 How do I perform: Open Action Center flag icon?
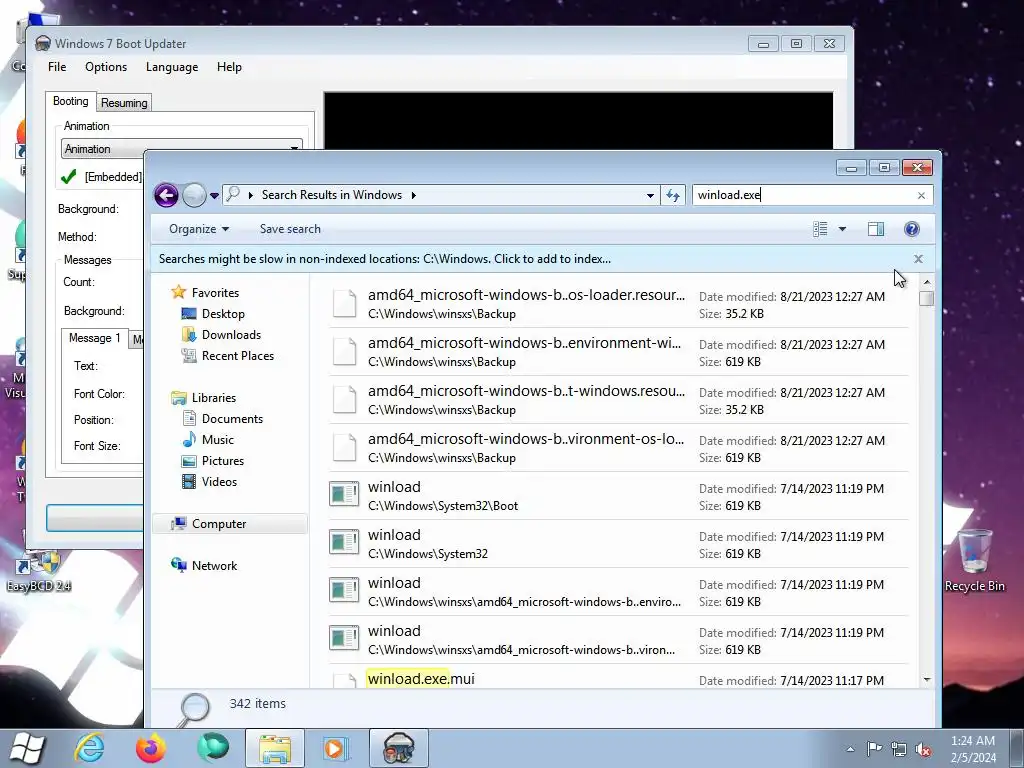874,749
